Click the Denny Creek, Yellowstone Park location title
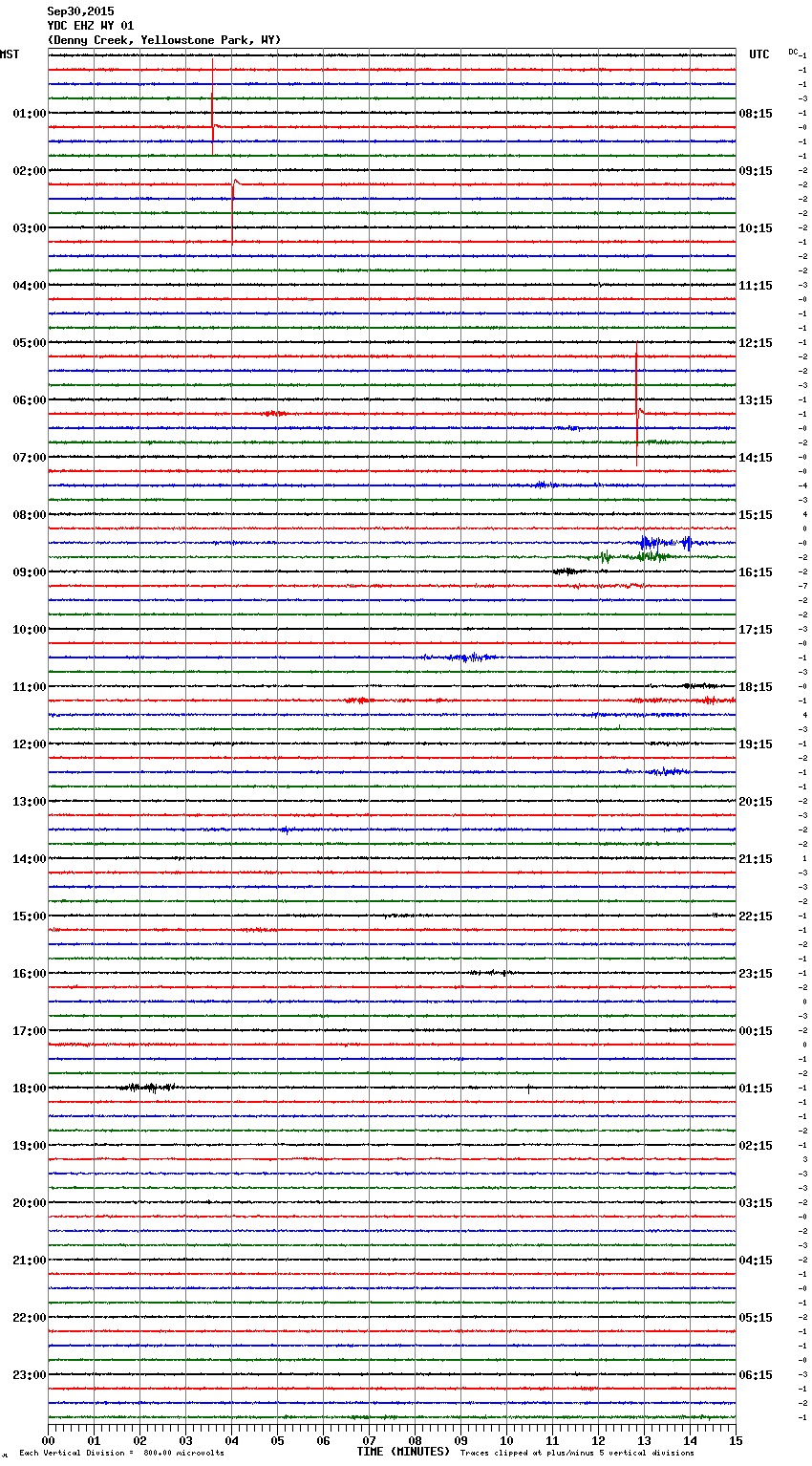 [x=164, y=40]
